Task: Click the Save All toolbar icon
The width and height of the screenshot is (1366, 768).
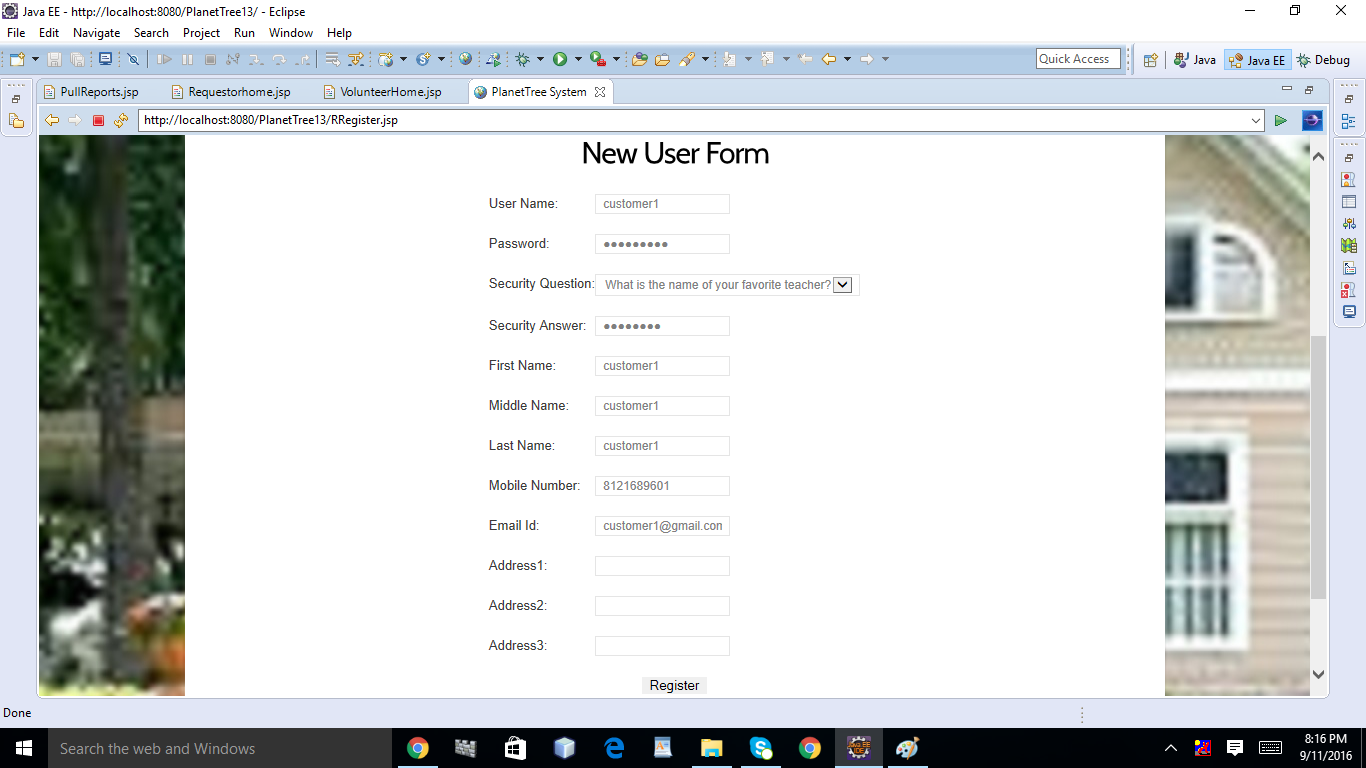Action: click(x=77, y=59)
